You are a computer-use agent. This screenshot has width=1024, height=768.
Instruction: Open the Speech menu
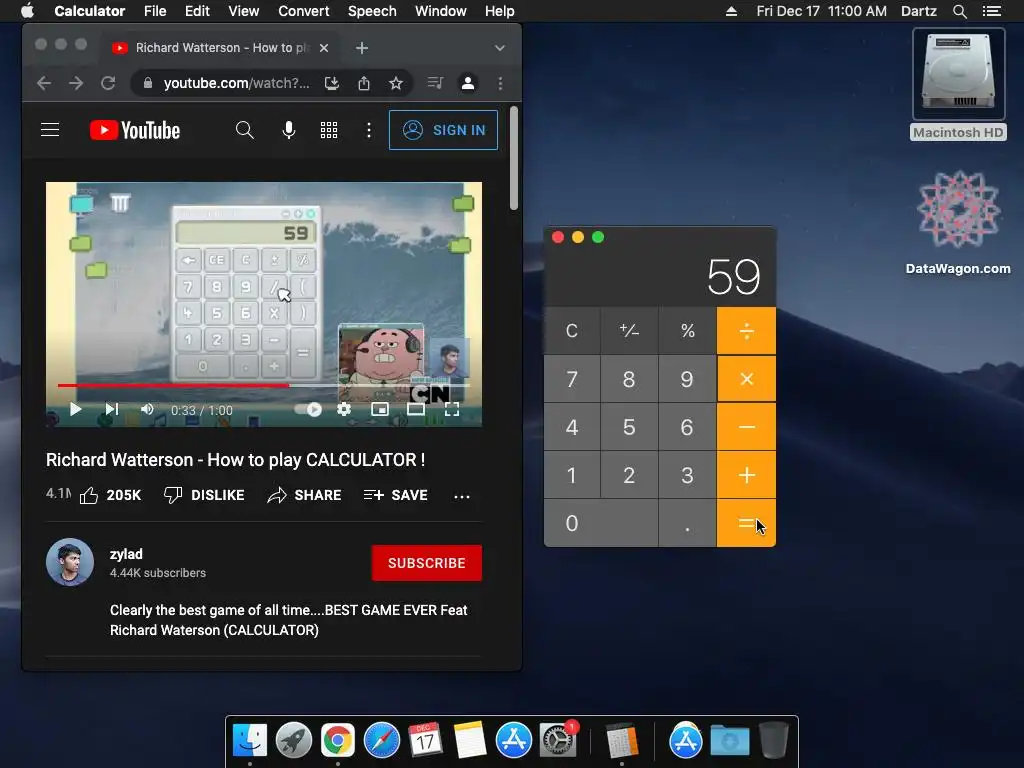point(372,11)
